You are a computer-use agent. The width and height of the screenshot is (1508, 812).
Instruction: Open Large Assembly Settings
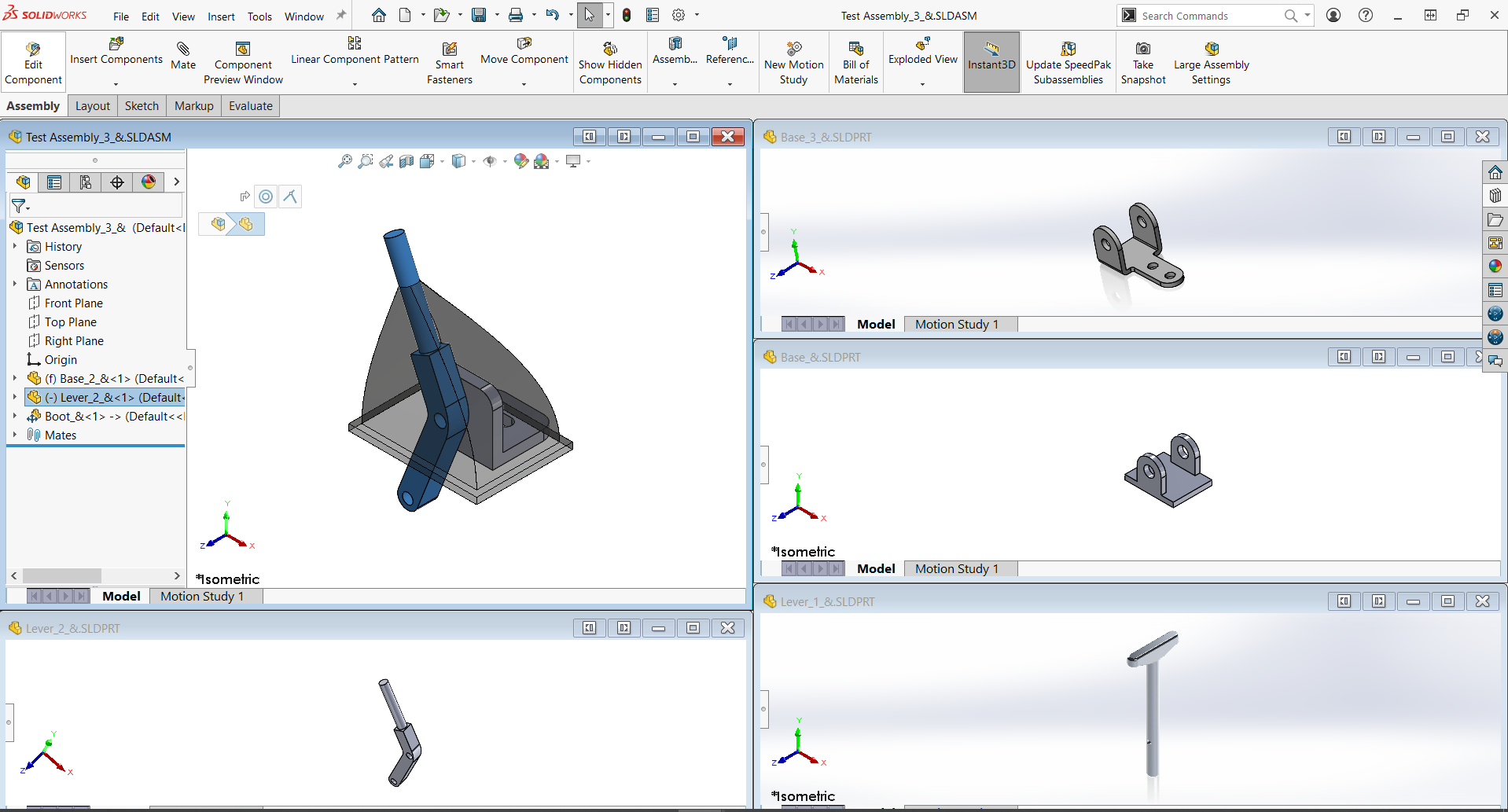(1211, 50)
